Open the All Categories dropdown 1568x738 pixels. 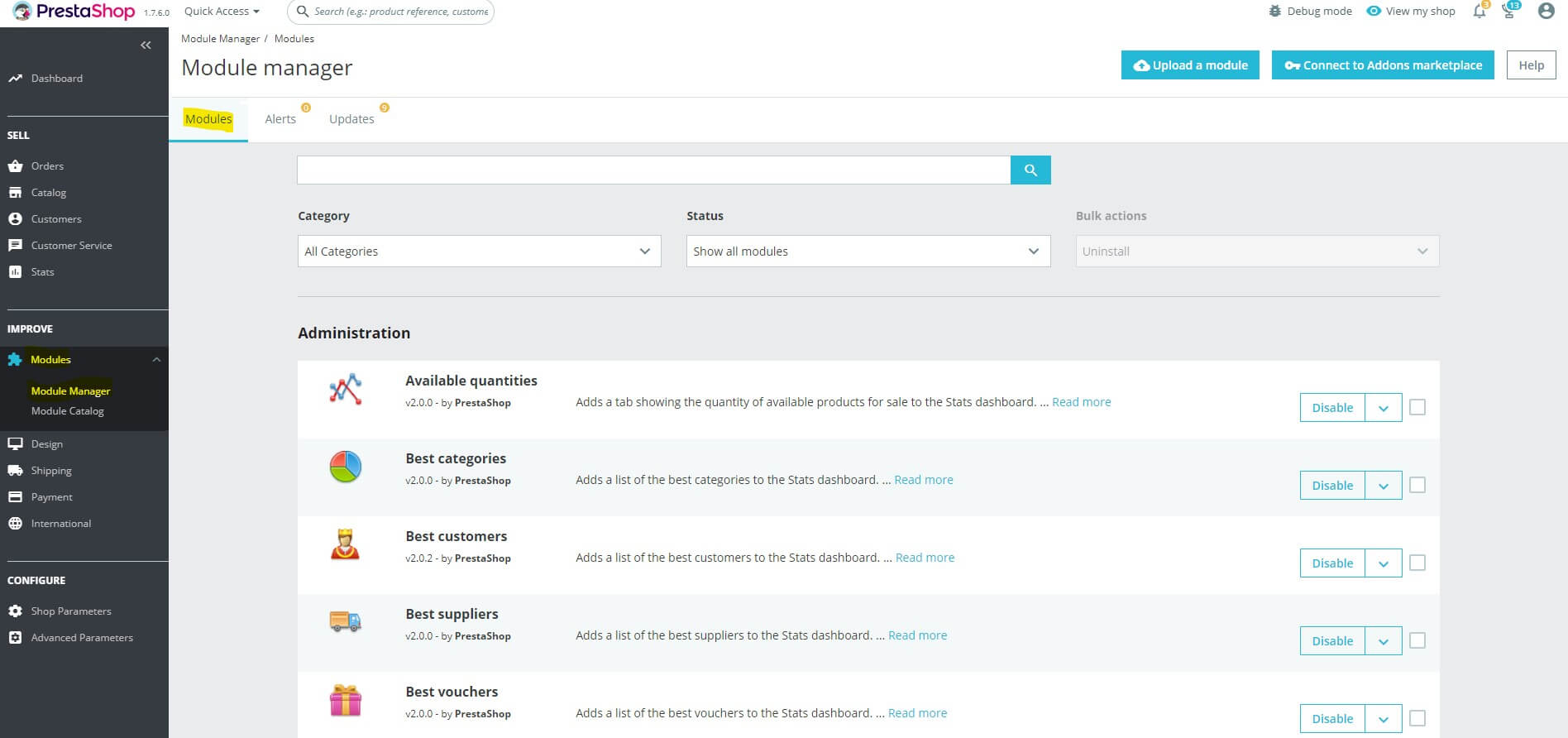(x=480, y=252)
